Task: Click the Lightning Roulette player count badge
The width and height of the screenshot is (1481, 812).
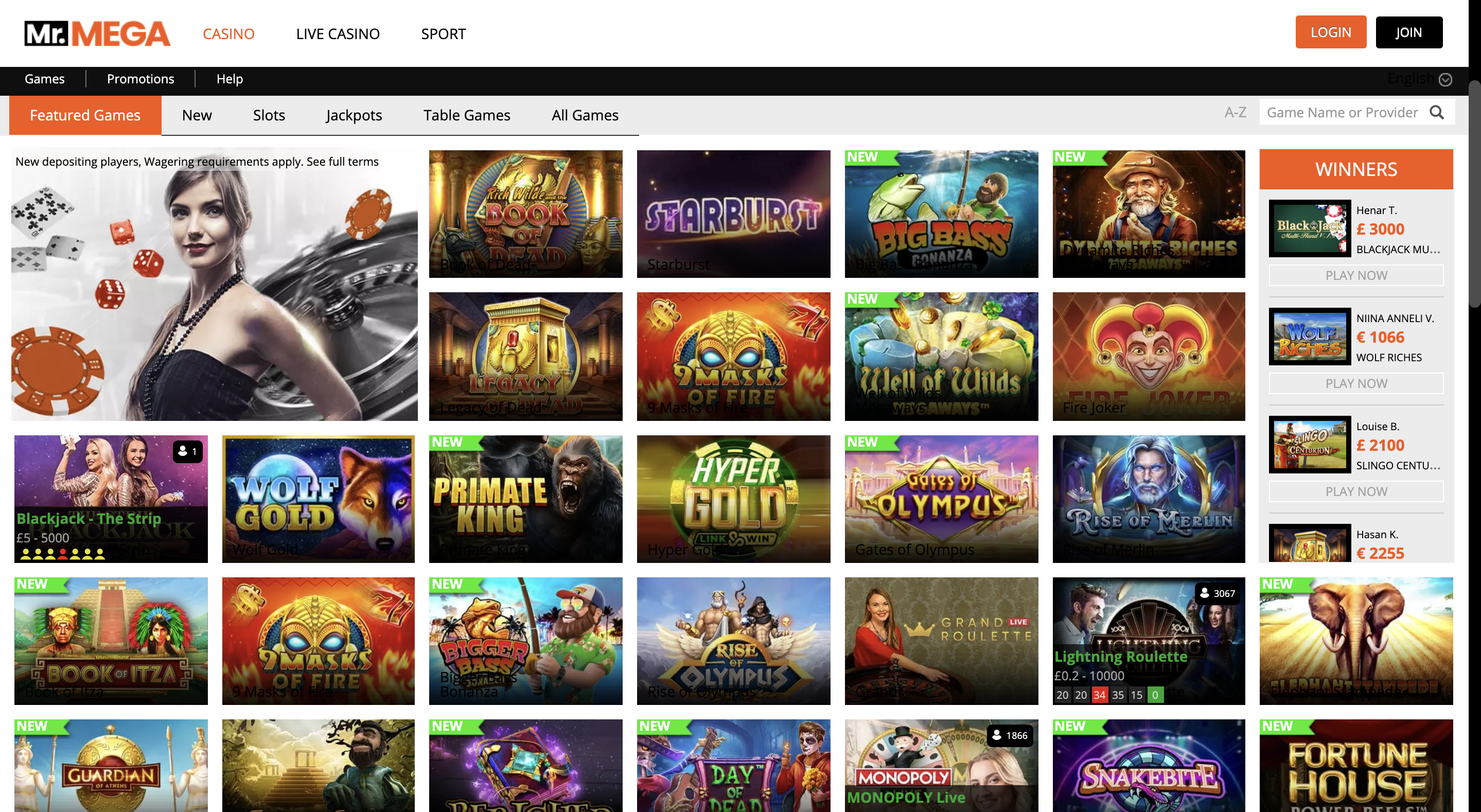Action: (x=1216, y=593)
